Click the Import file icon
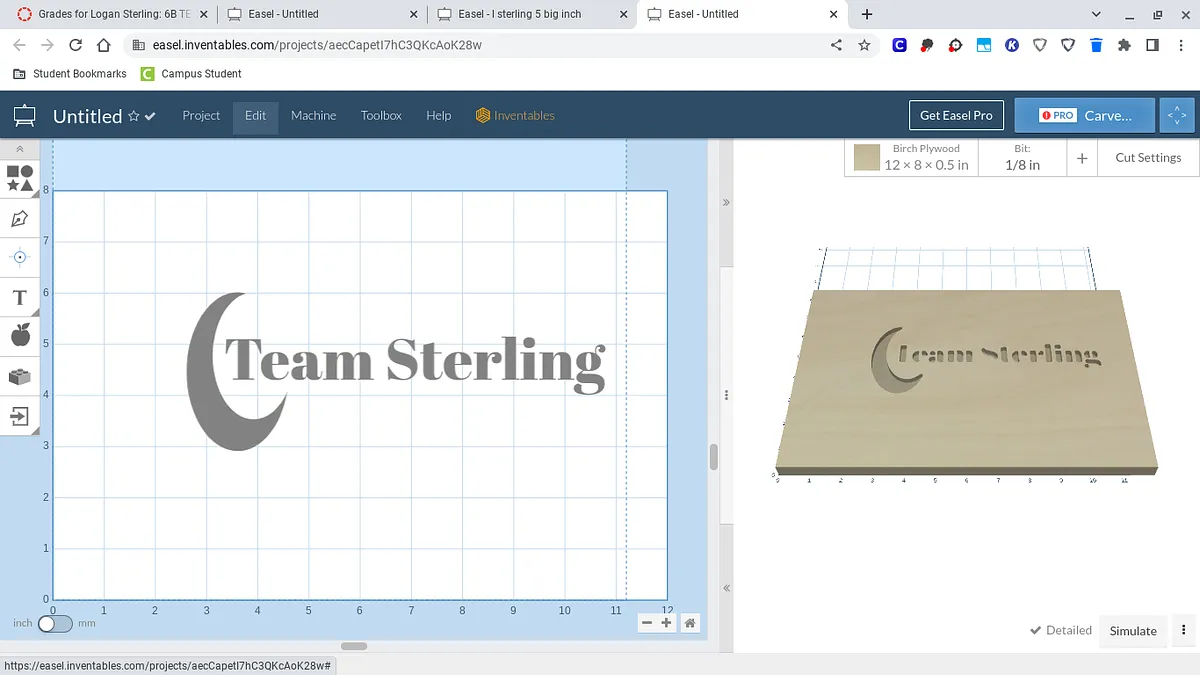 [20, 416]
